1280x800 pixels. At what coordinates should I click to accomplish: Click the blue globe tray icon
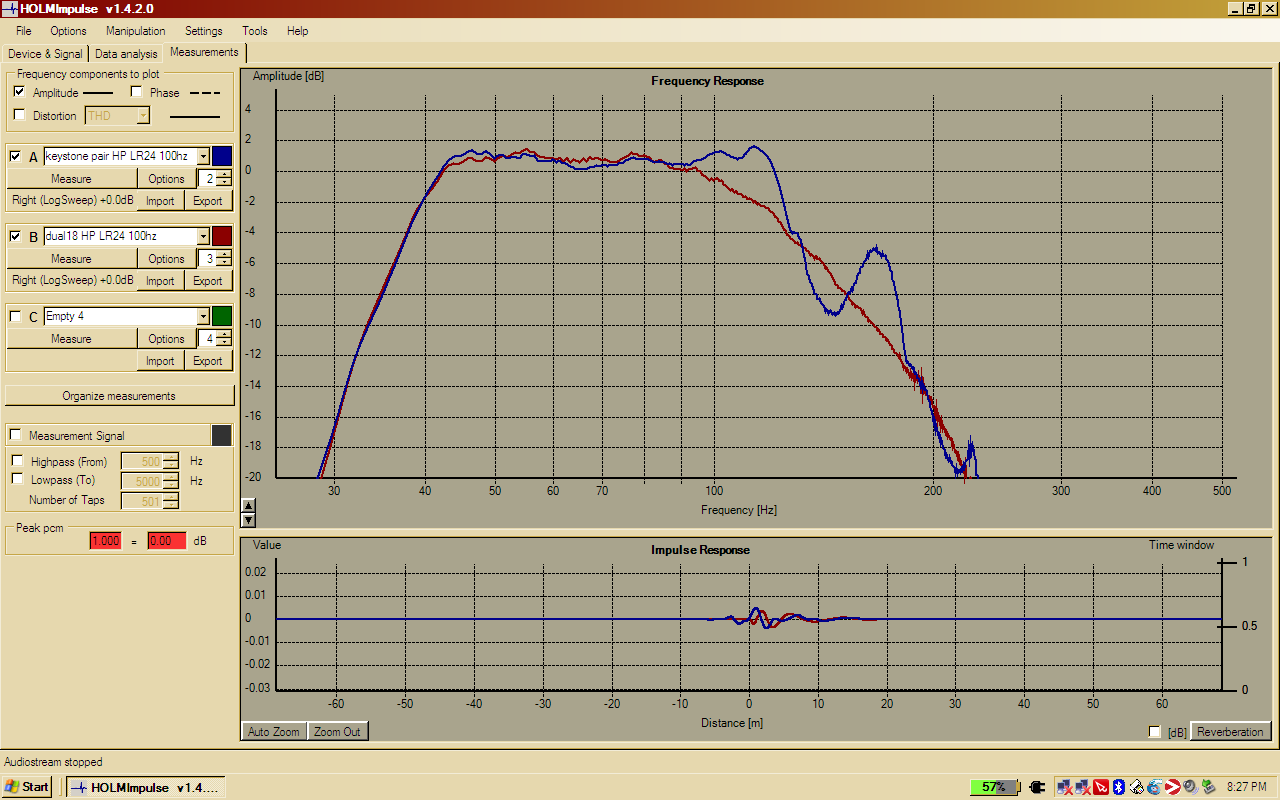(x=1154, y=787)
